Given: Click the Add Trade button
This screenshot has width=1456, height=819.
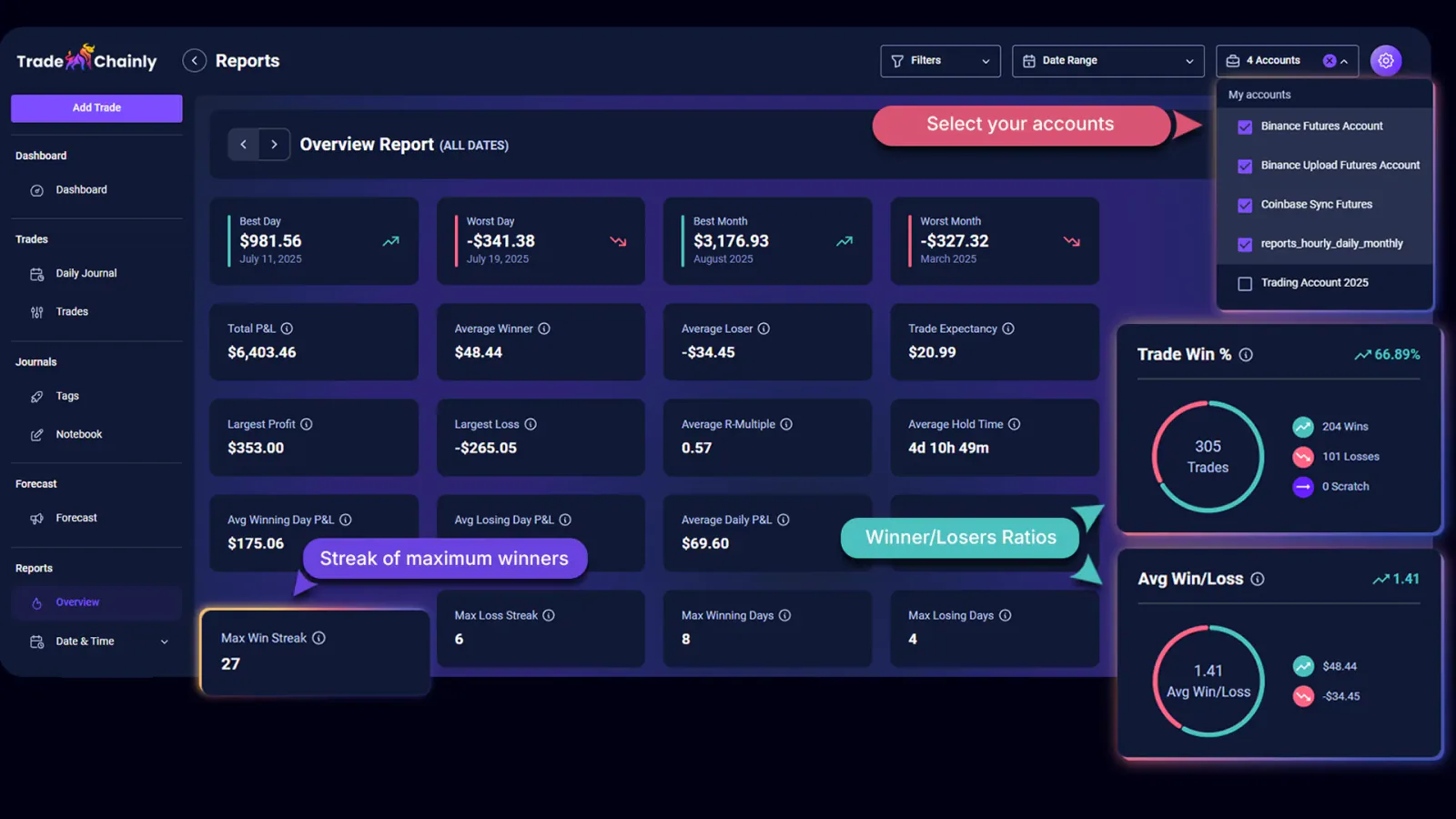Looking at the screenshot, I should point(96,107).
